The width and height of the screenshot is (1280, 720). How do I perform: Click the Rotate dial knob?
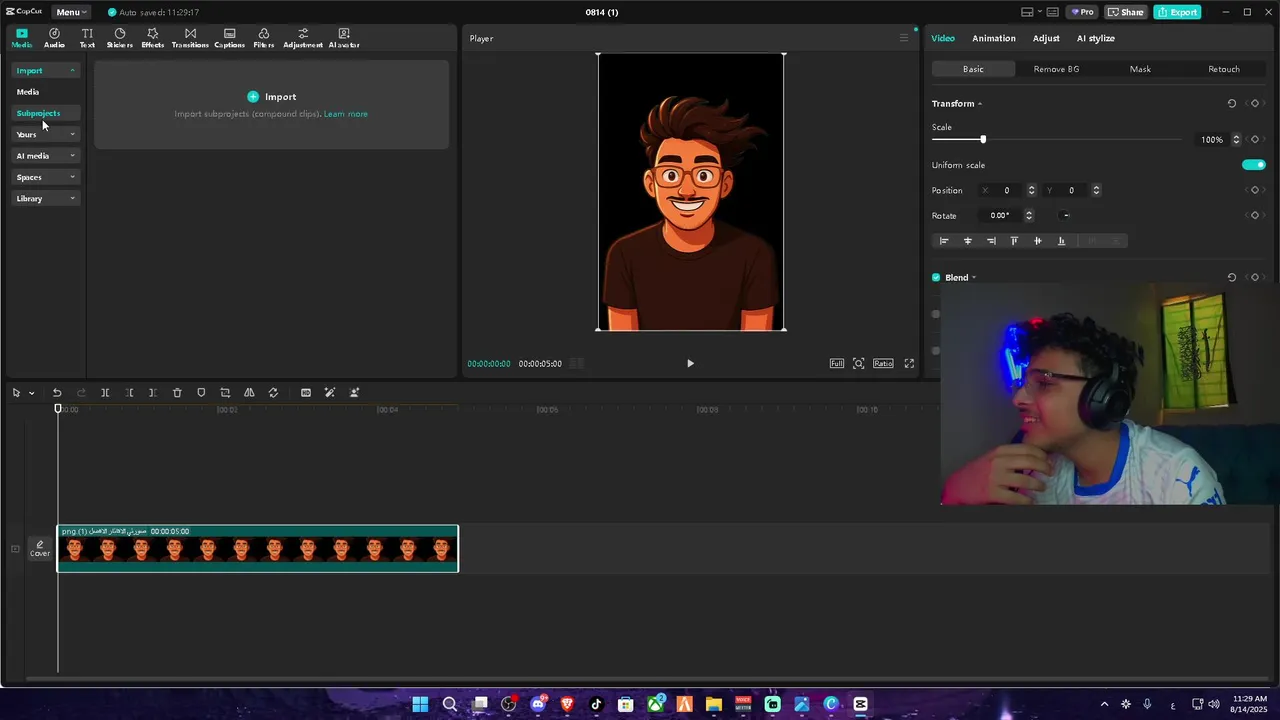tap(1066, 215)
